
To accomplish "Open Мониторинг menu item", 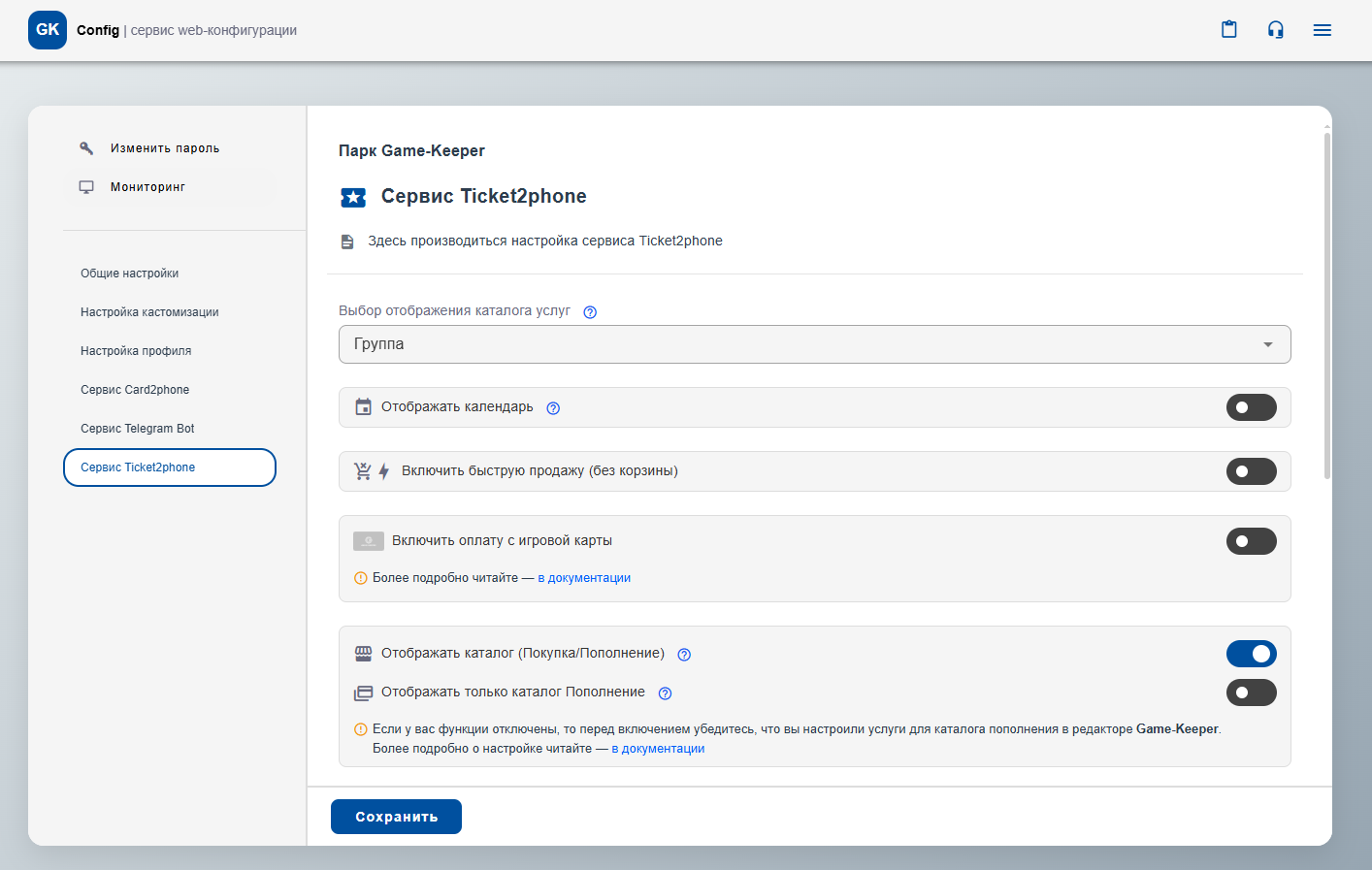I will click(170, 187).
